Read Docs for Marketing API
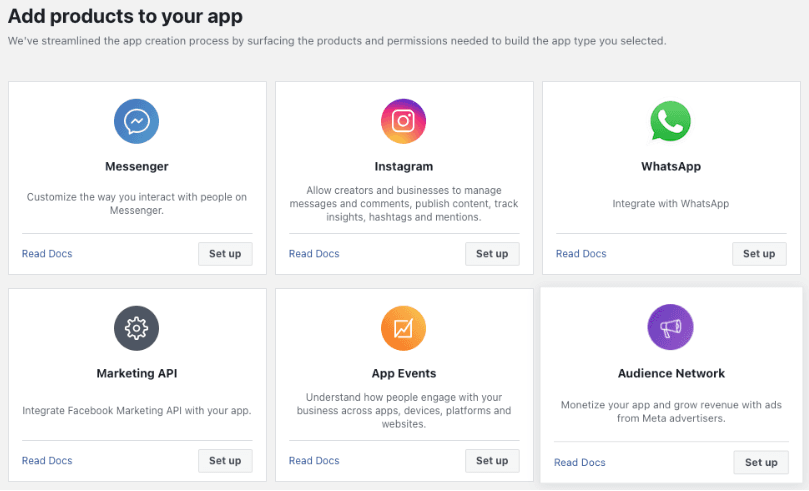This screenshot has height=491, width=809. point(47,461)
